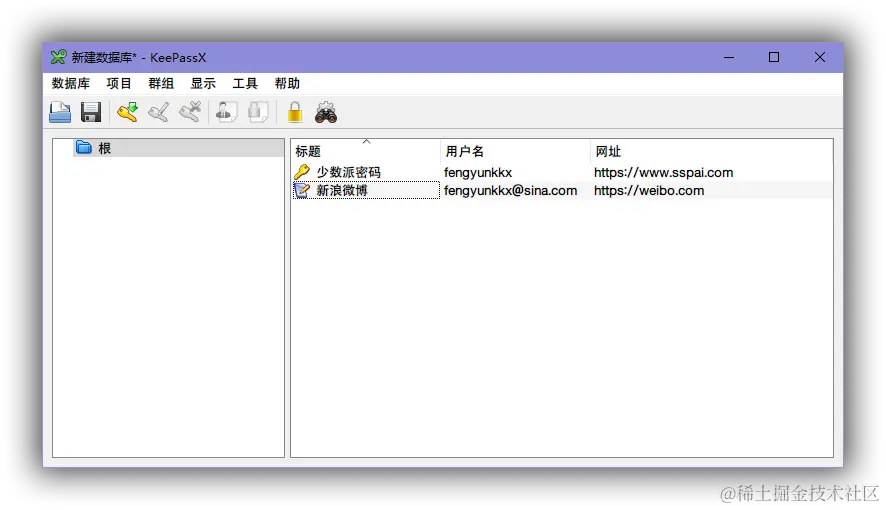Copy the username to the clipboard via toolbar icon
886x510 pixels.
tap(227, 112)
